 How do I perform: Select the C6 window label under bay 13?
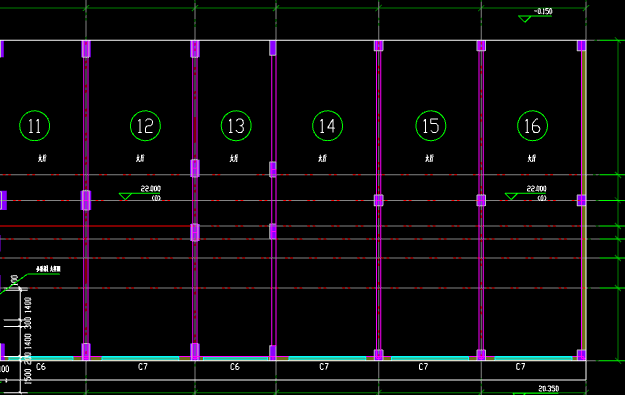coord(235,367)
